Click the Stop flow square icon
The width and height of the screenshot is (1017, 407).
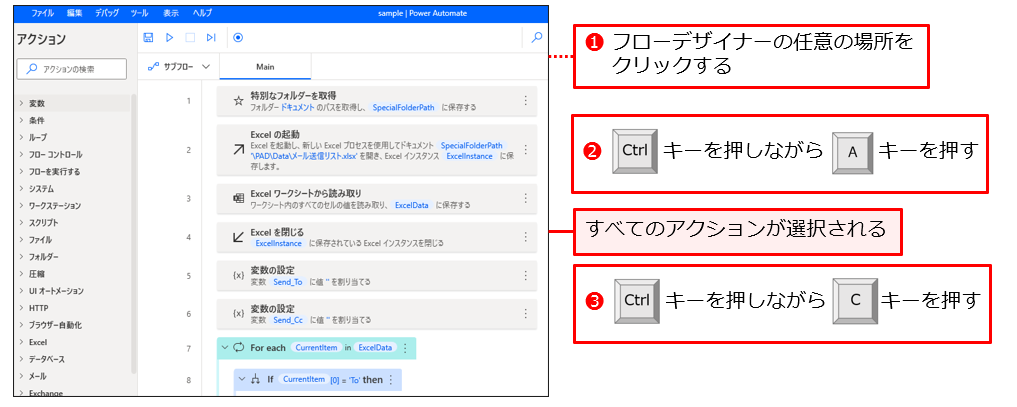coord(190,38)
